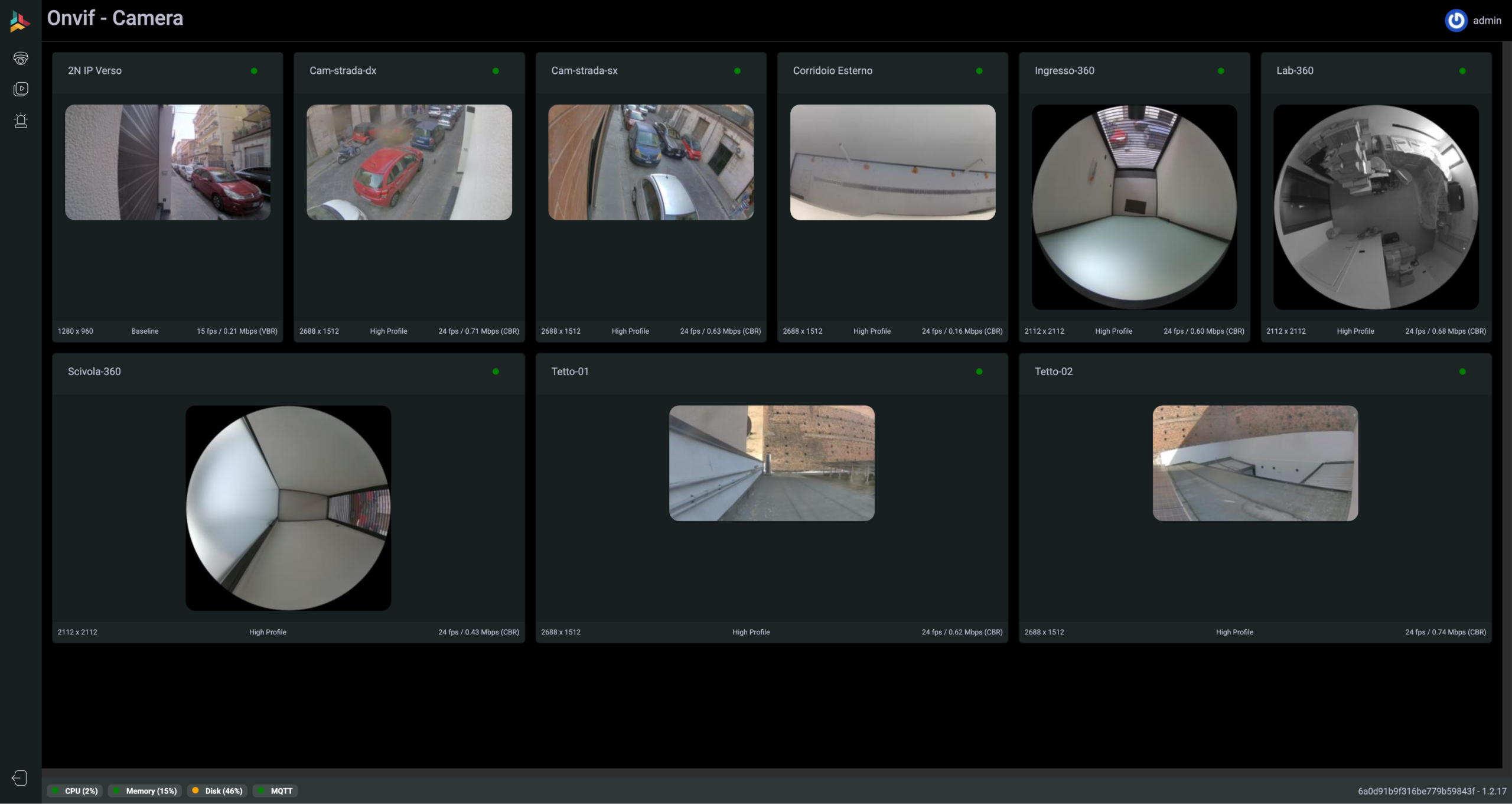Click the Tetto-01 card title
The image size is (1512, 804).
(569, 372)
